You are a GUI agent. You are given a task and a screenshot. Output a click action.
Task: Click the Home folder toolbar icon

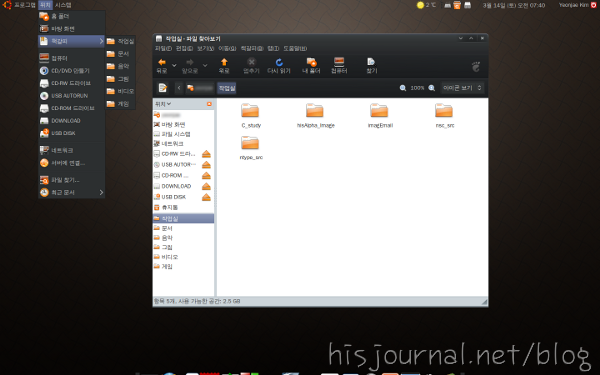tap(311, 66)
